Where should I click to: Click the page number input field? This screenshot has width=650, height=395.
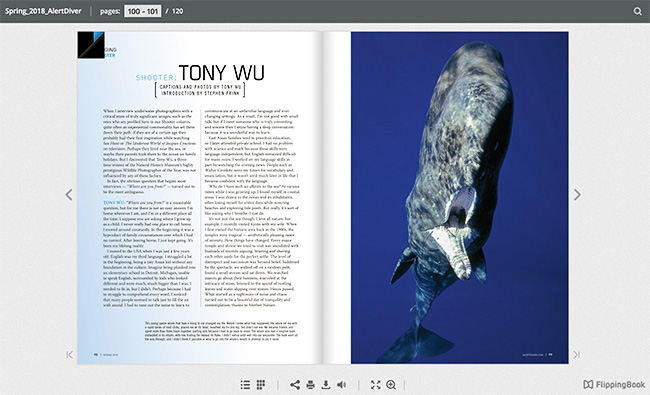(143, 11)
